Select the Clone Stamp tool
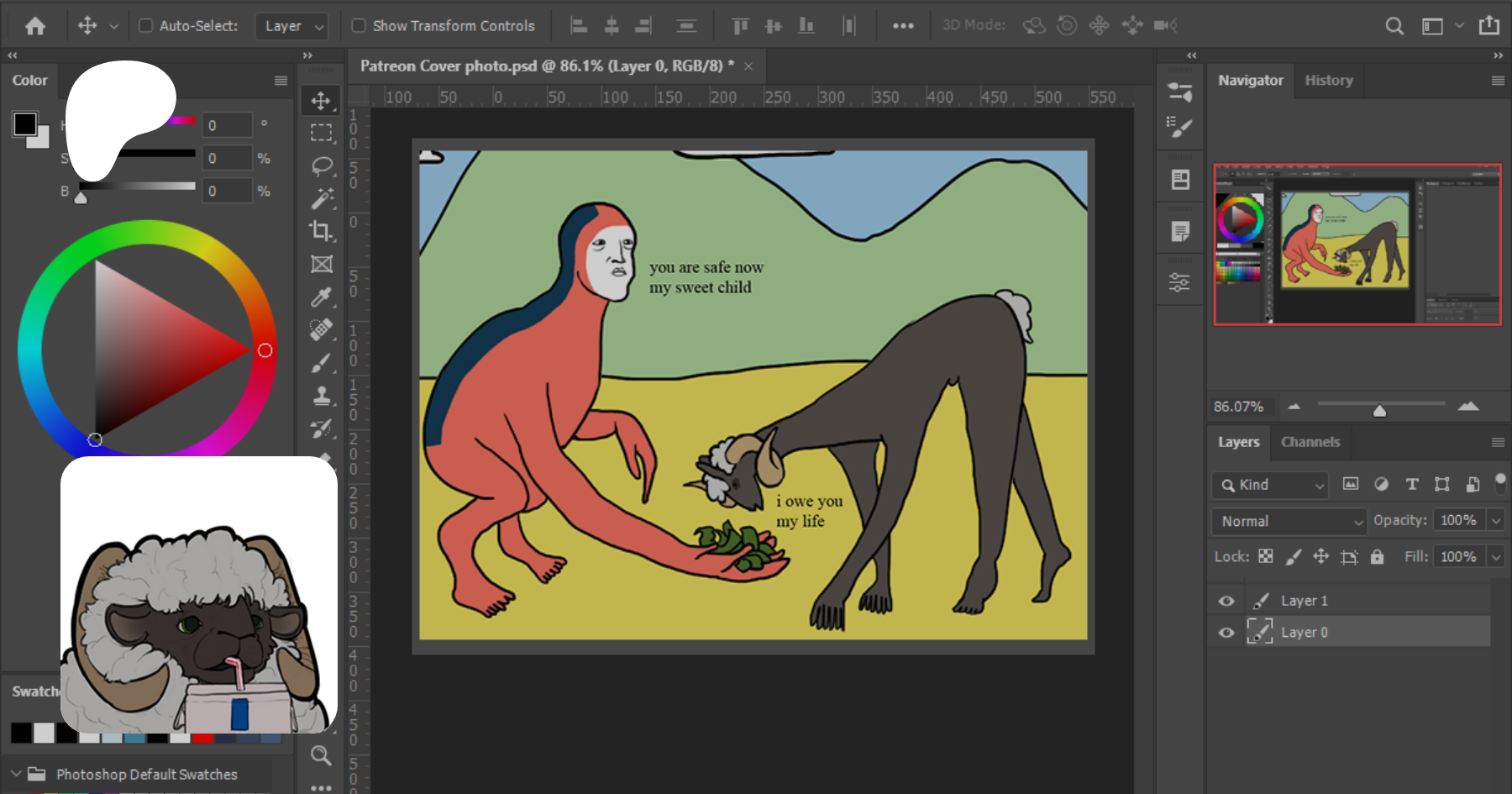 pos(321,396)
